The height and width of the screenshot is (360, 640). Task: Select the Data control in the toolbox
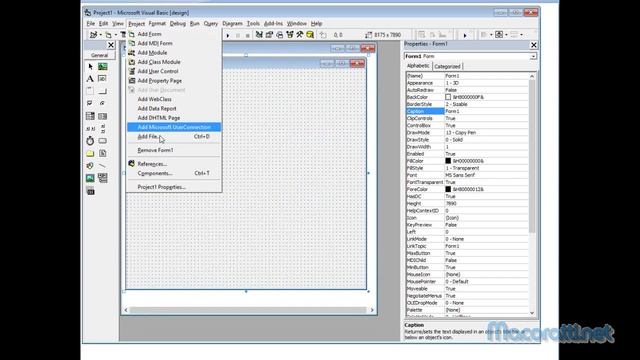click(102, 178)
